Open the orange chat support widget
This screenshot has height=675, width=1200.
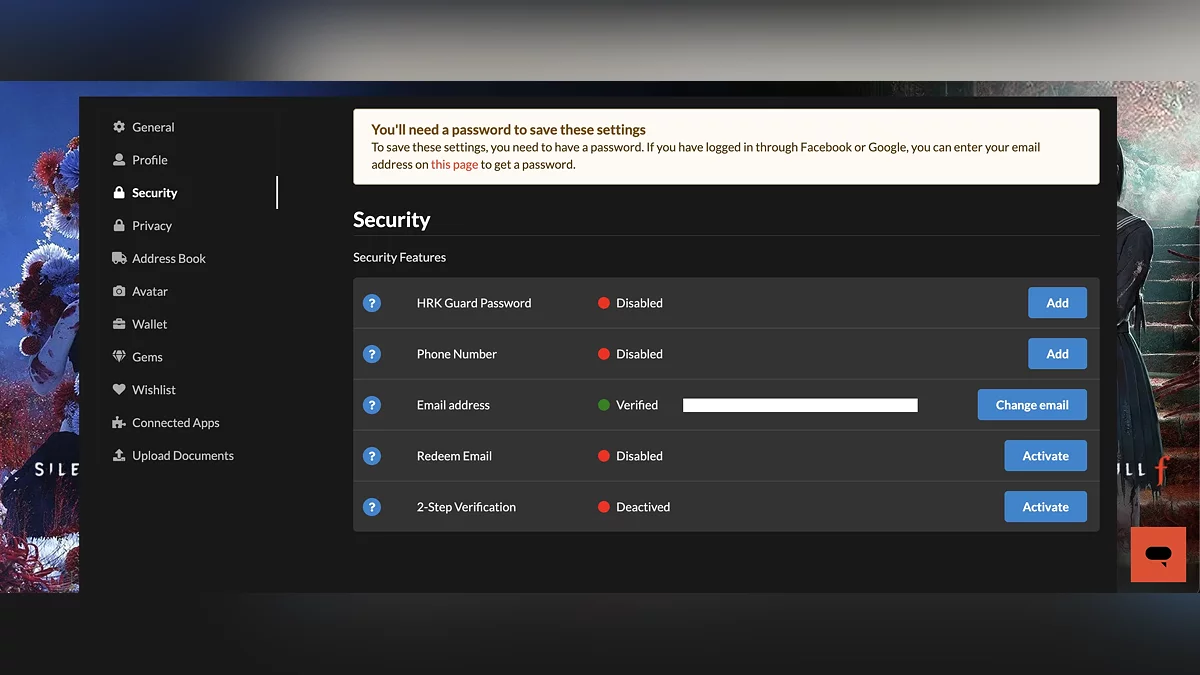(x=1158, y=554)
